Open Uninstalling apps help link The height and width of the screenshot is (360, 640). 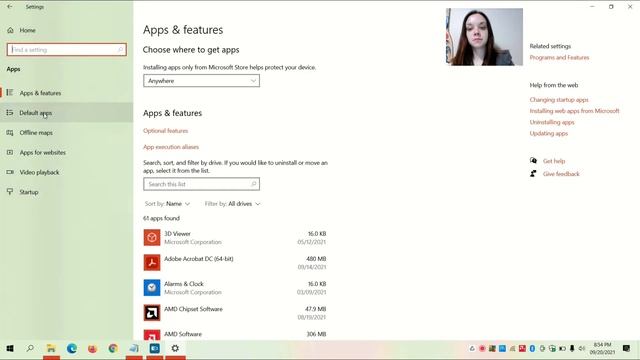[552, 122]
